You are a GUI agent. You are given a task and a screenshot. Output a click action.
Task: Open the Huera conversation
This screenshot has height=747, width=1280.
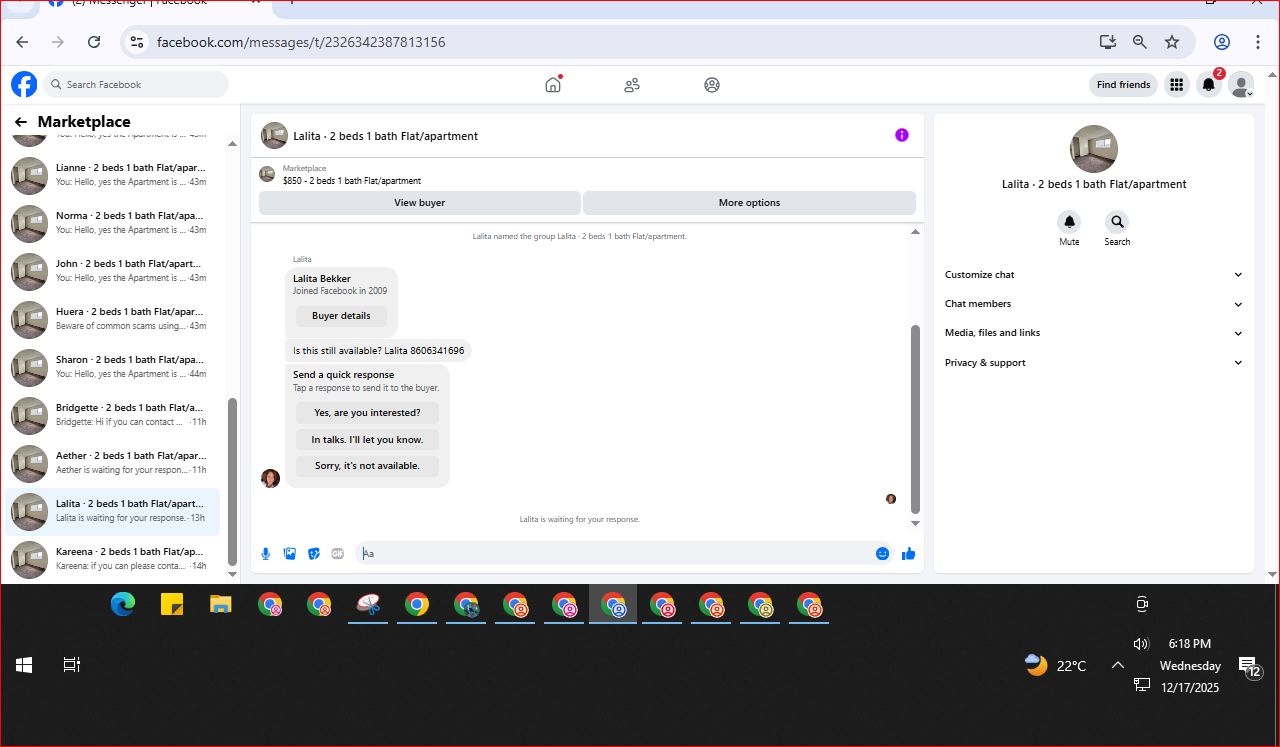point(113,319)
